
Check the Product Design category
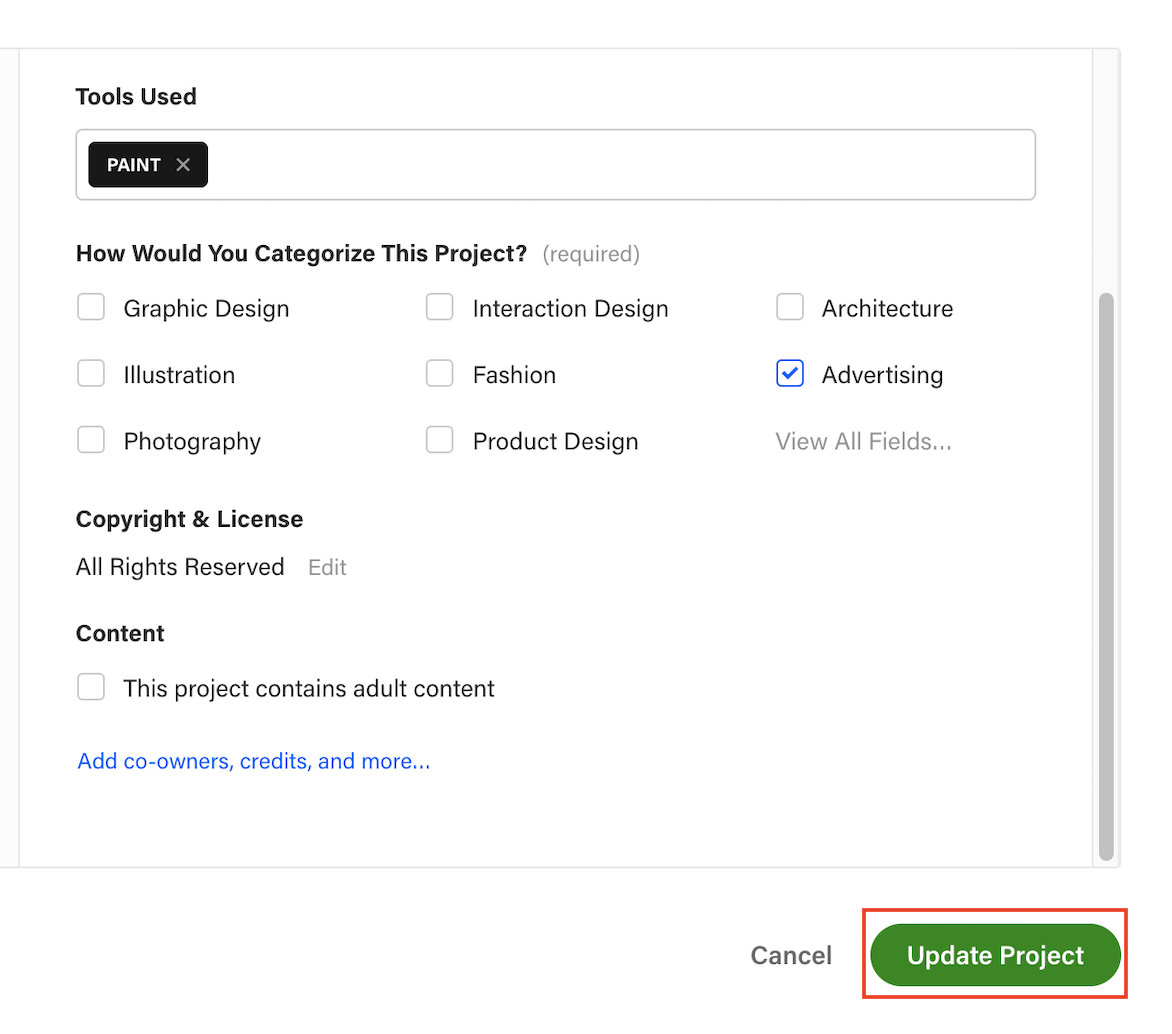[440, 440]
